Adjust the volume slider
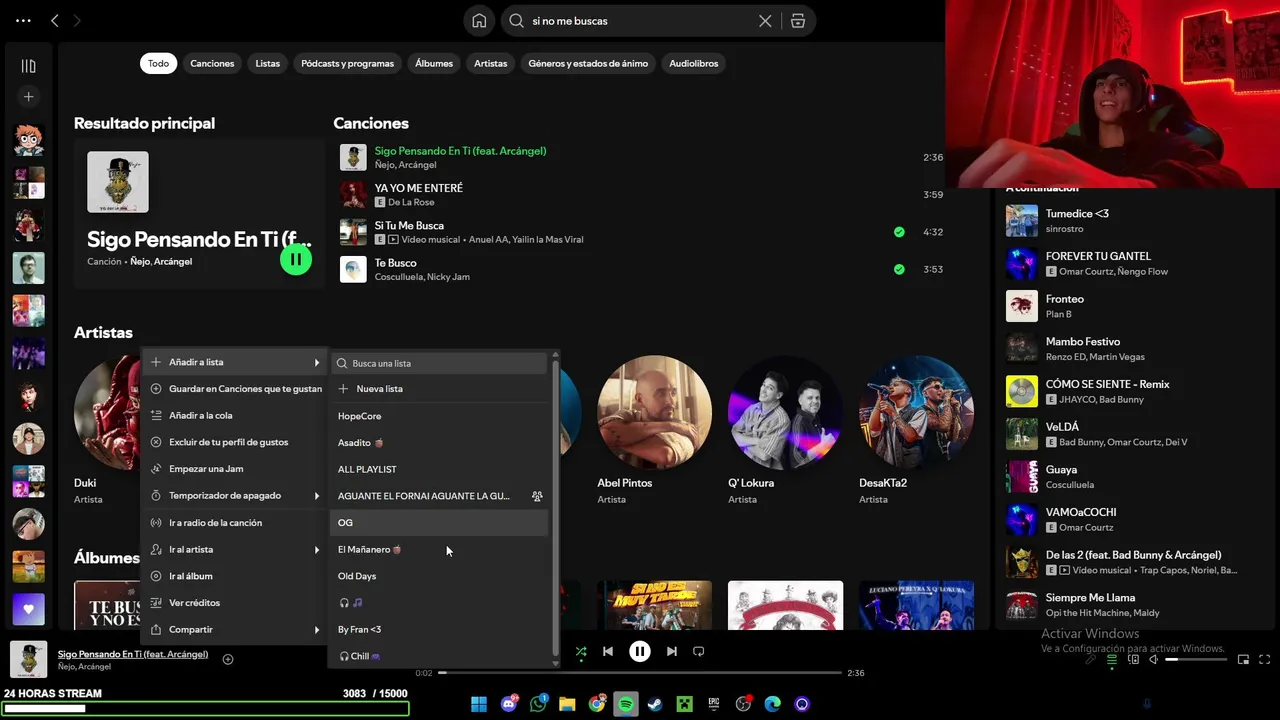Viewport: 1280px width, 720px height. pos(1195,659)
